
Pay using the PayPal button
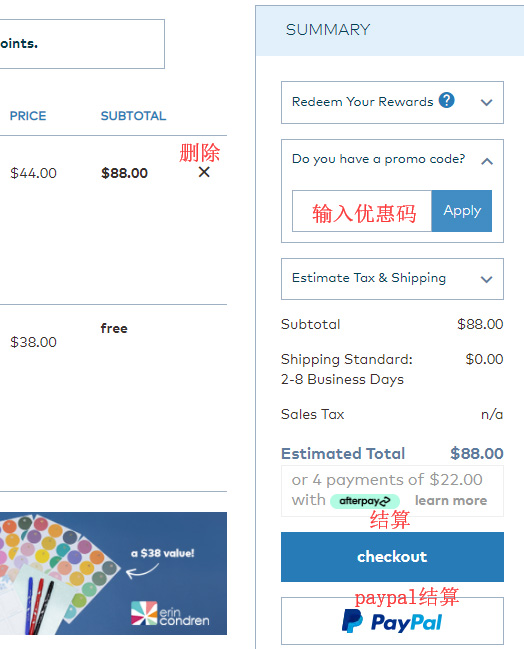tap(392, 621)
